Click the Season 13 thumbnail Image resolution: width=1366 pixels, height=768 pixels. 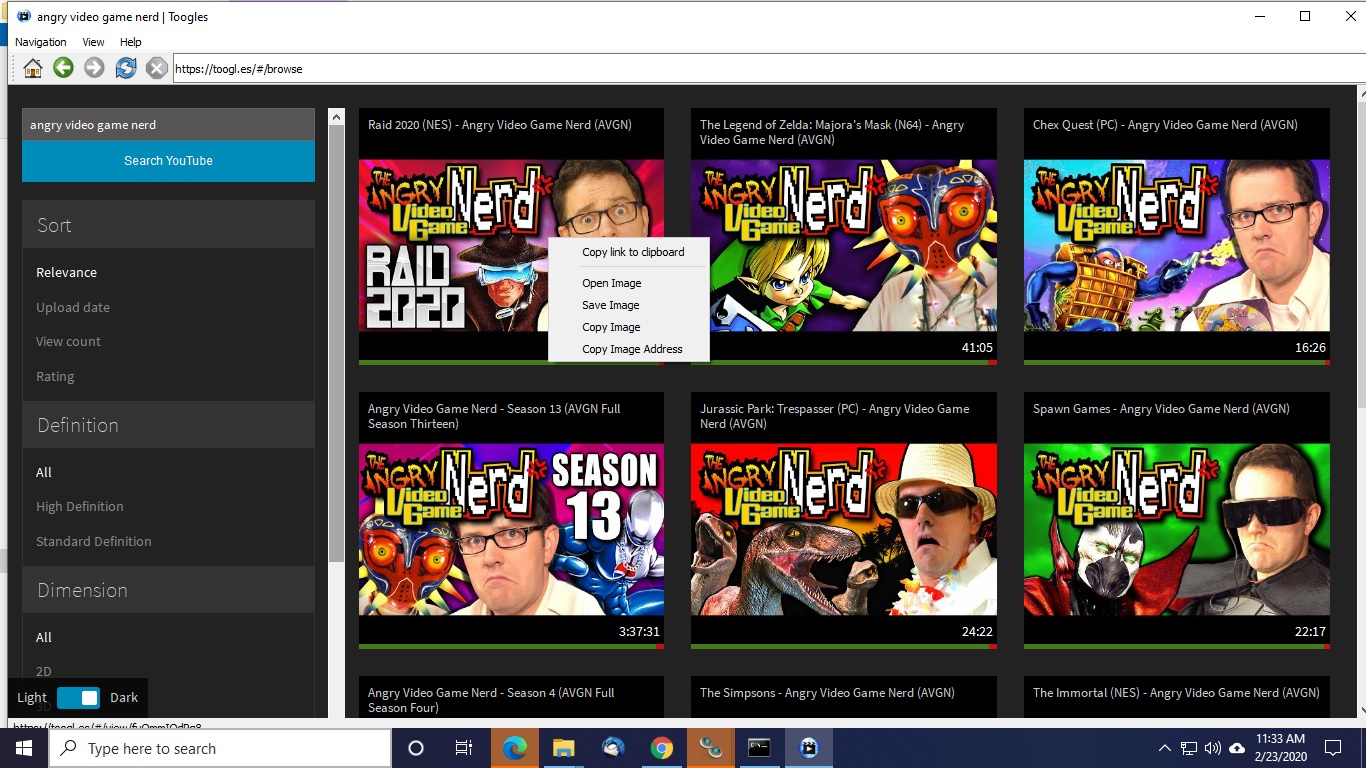click(511, 530)
